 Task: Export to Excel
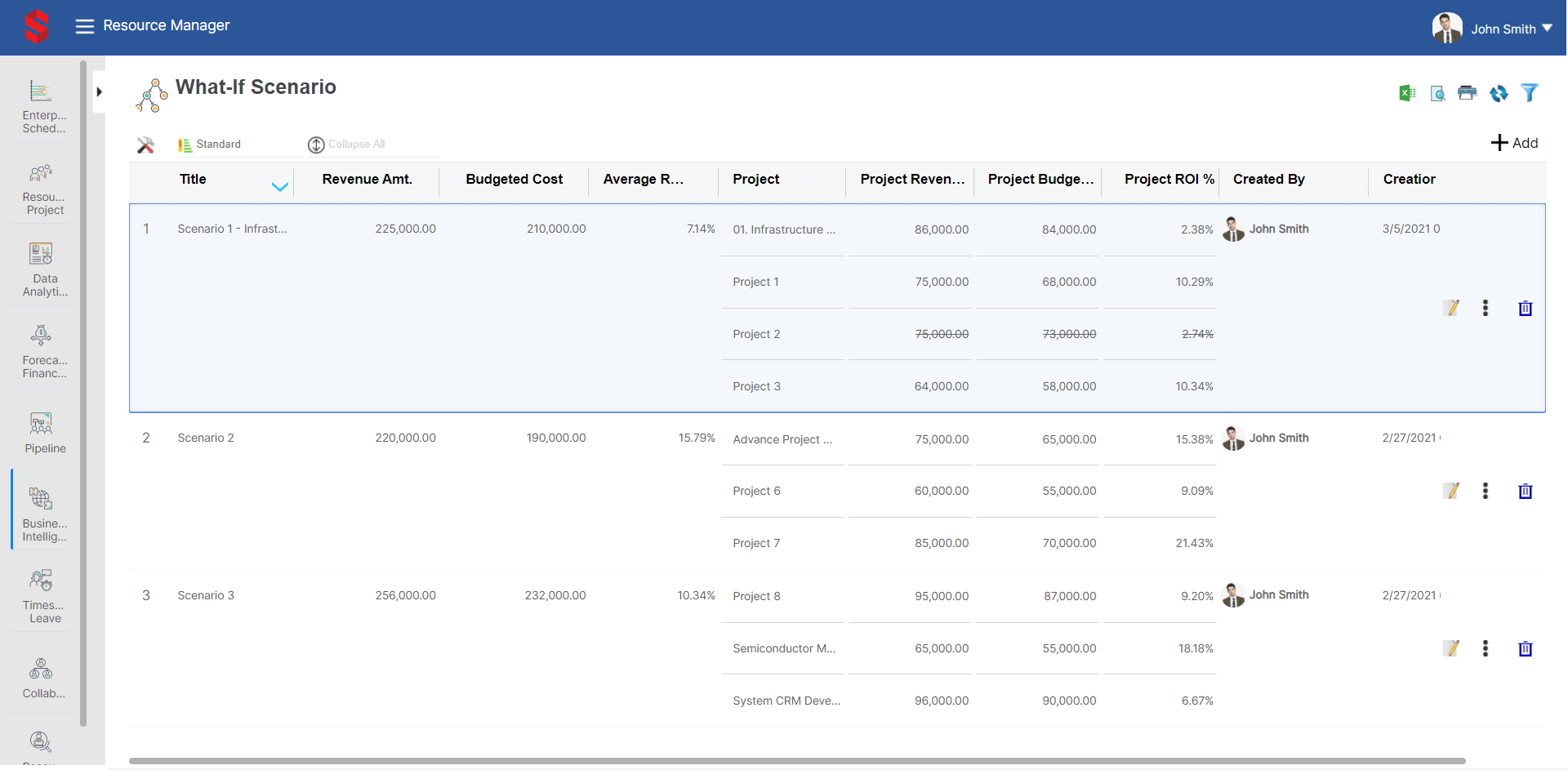point(1407,93)
